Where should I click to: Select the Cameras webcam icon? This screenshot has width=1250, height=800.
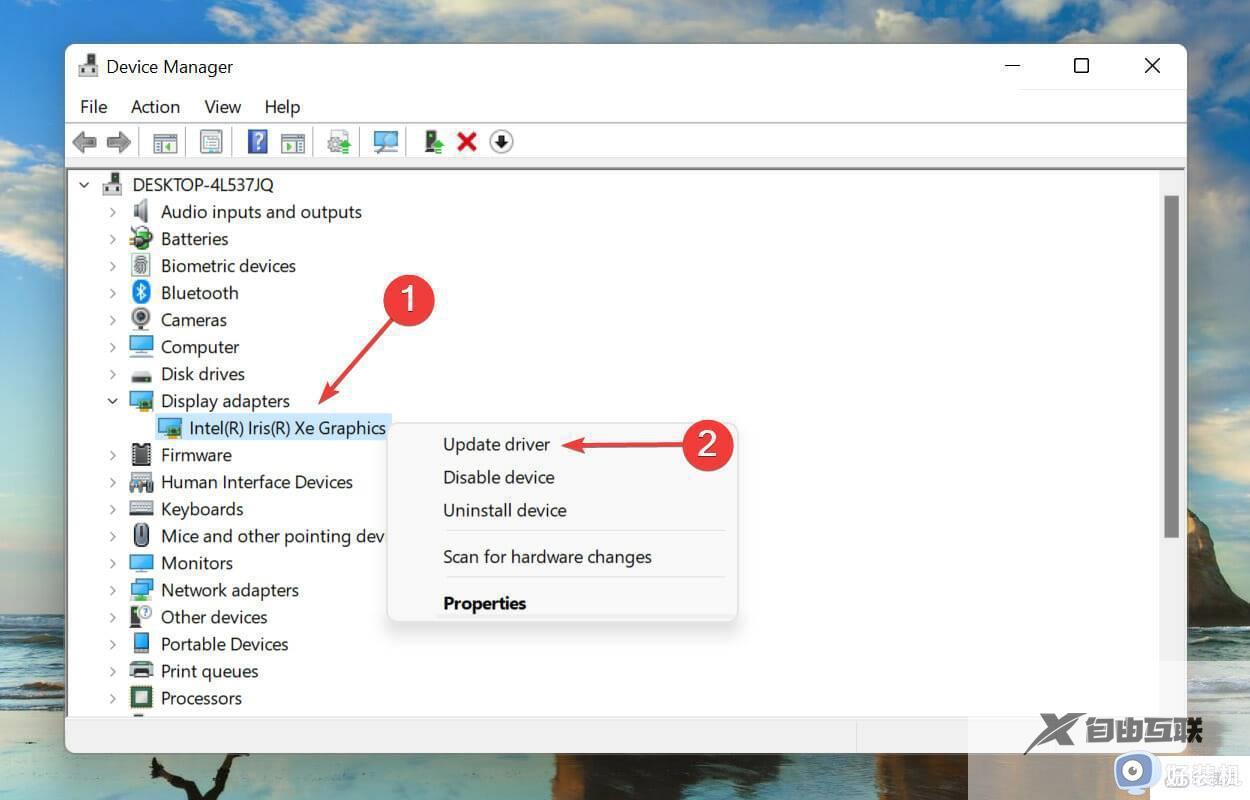(141, 319)
